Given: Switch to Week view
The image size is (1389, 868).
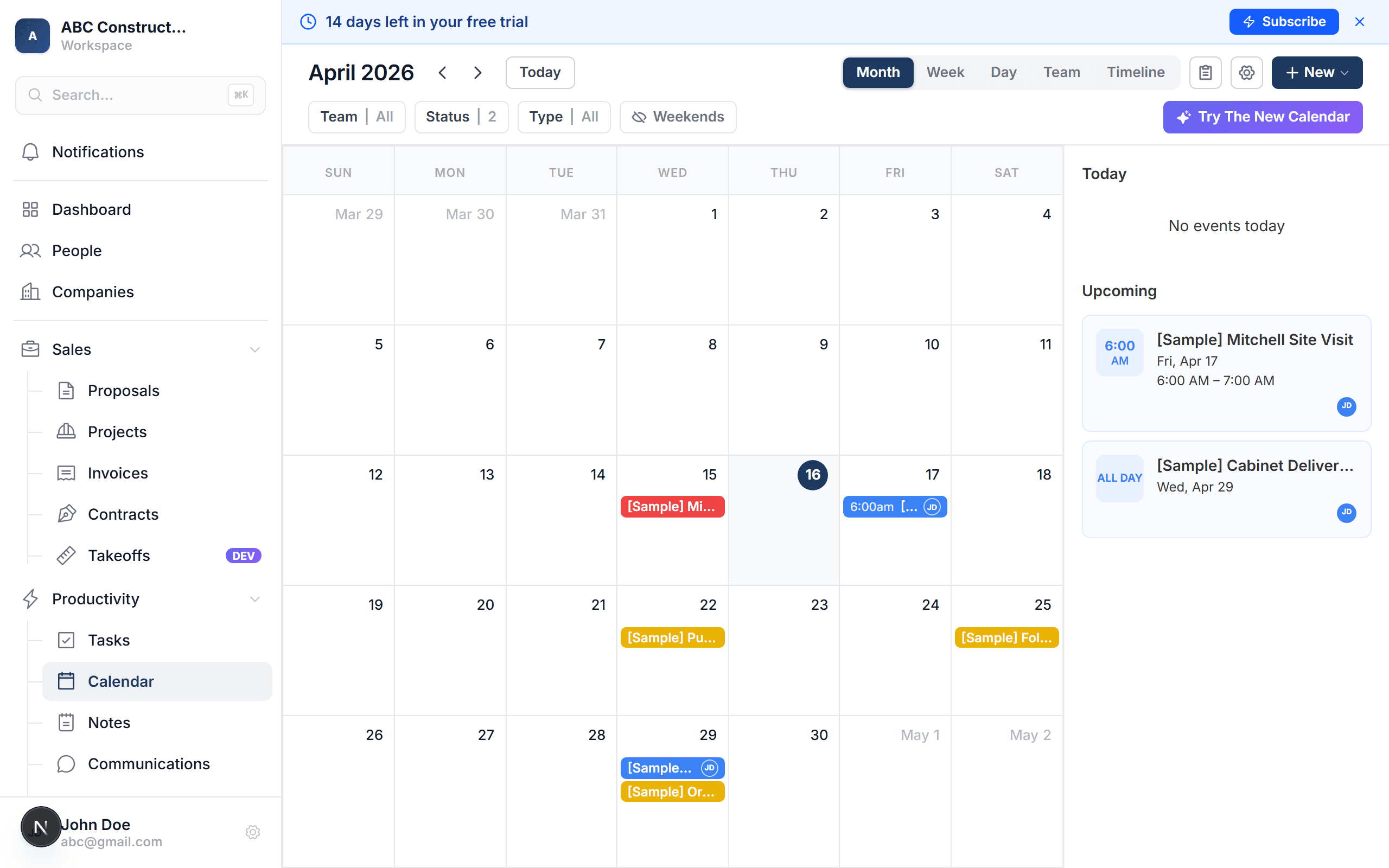Looking at the screenshot, I should [945, 72].
